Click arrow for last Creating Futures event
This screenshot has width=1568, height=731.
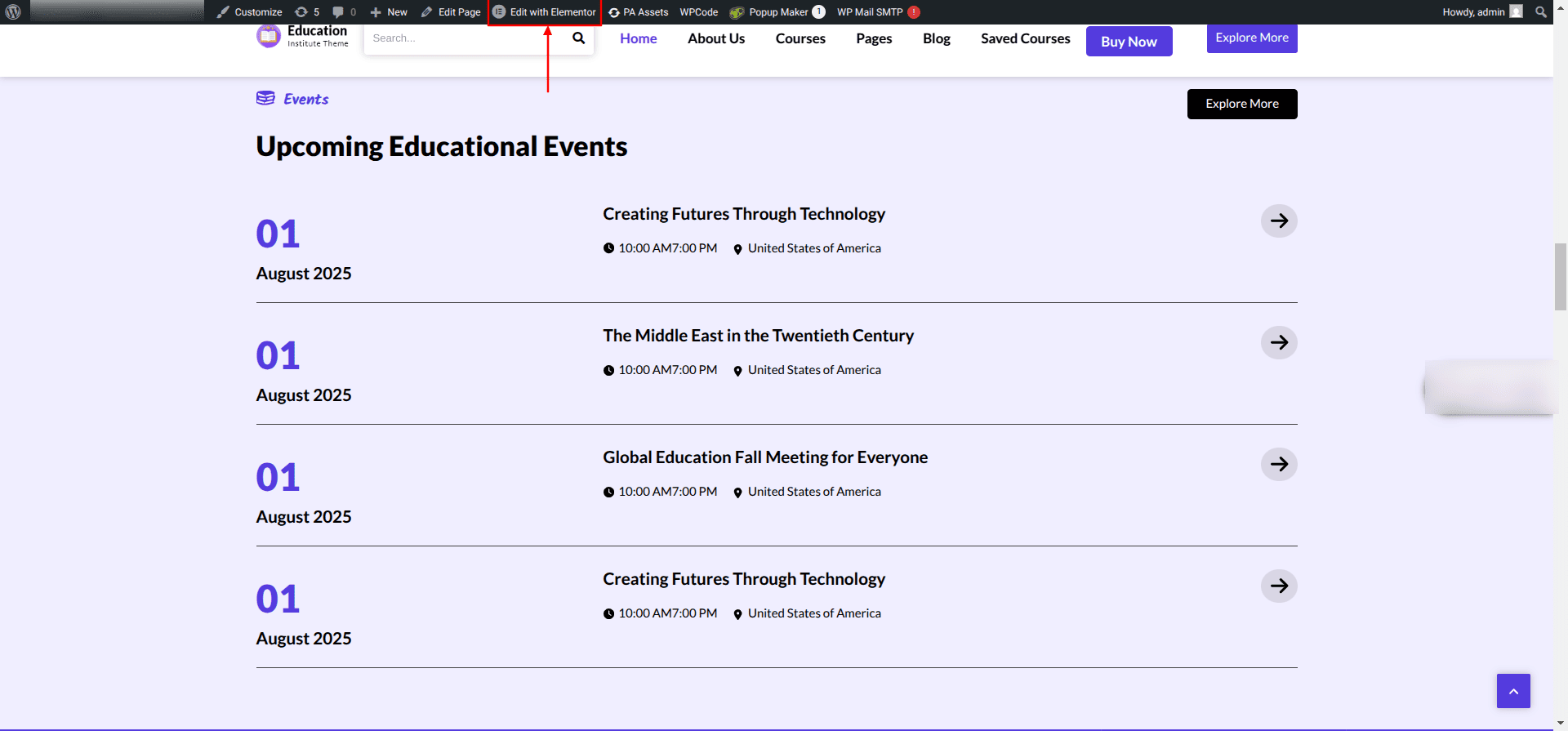[1279, 586]
